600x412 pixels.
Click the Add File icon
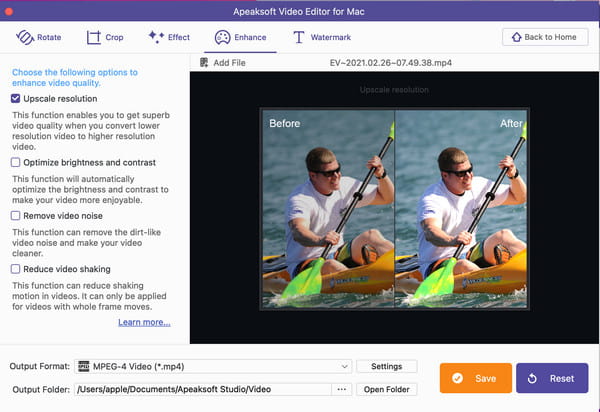(204, 62)
